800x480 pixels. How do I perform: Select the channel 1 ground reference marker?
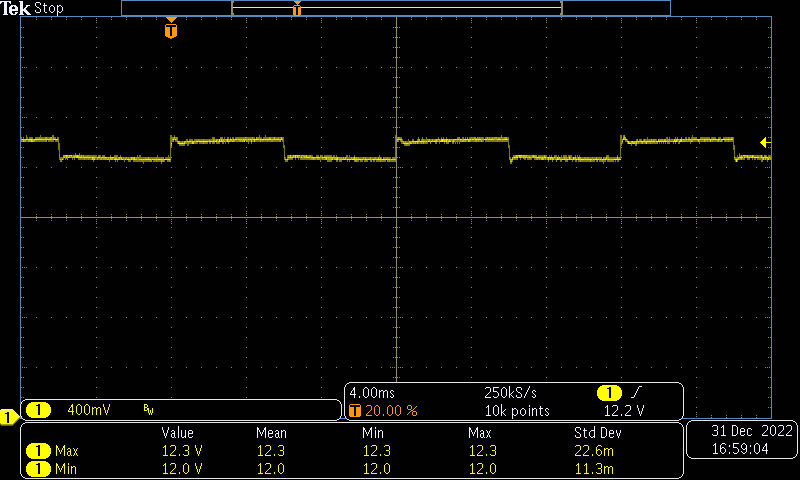[7, 416]
